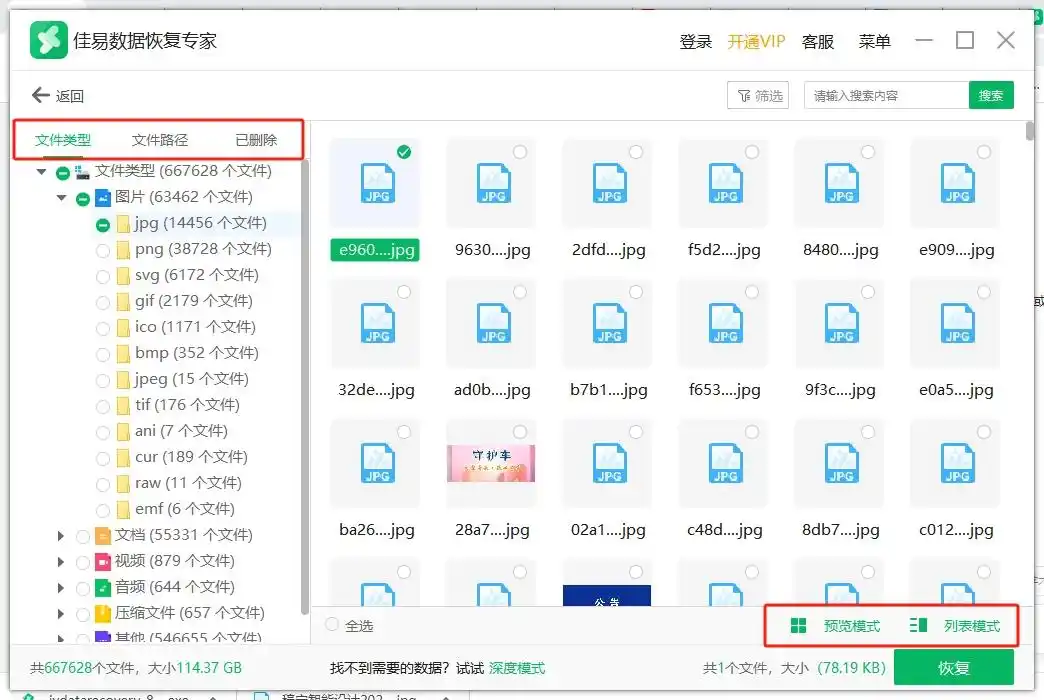
Task: Deselect the checked e960....jpg thumbnail
Action: tap(402, 152)
